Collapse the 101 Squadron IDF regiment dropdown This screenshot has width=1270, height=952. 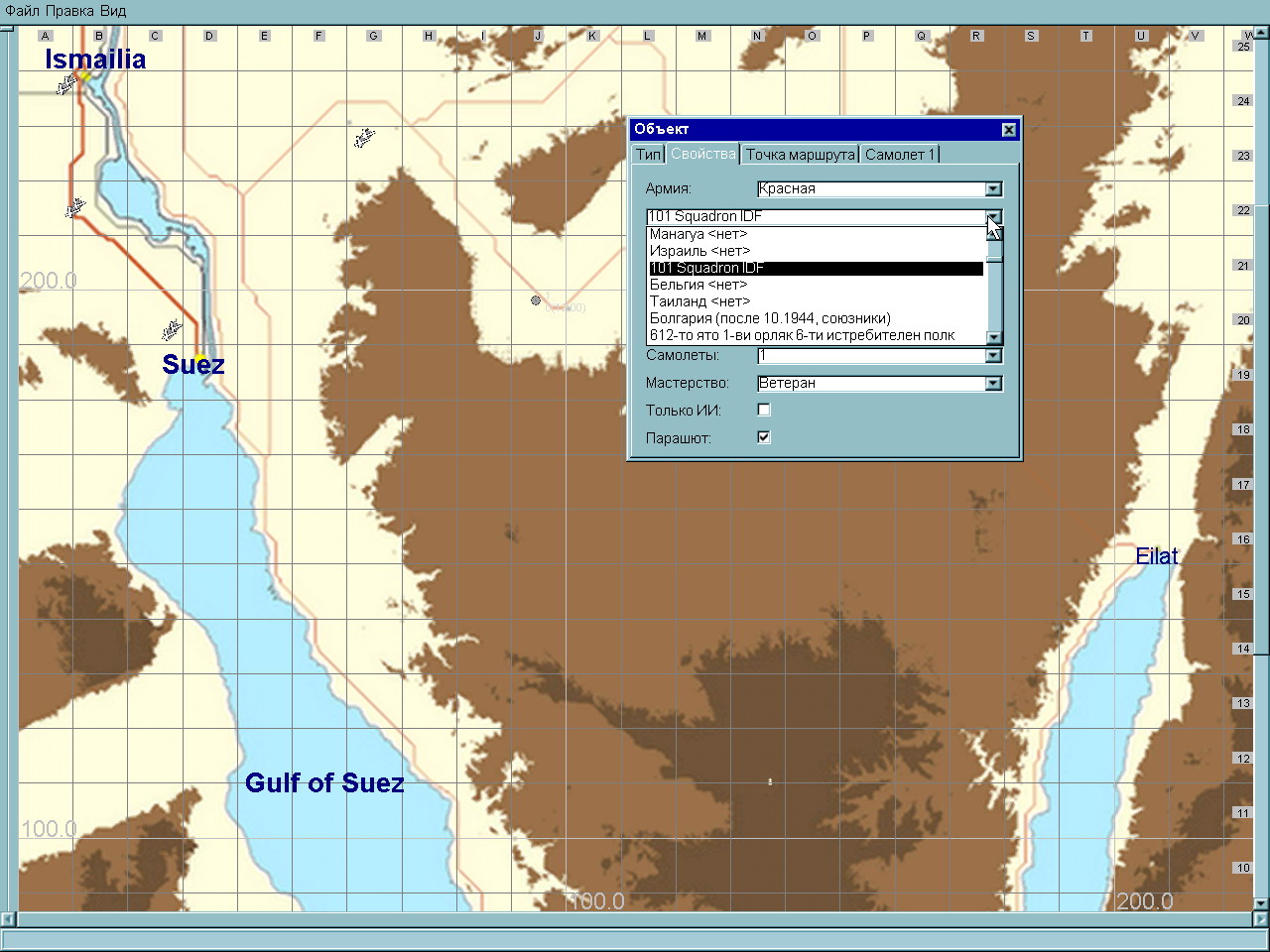click(x=994, y=217)
